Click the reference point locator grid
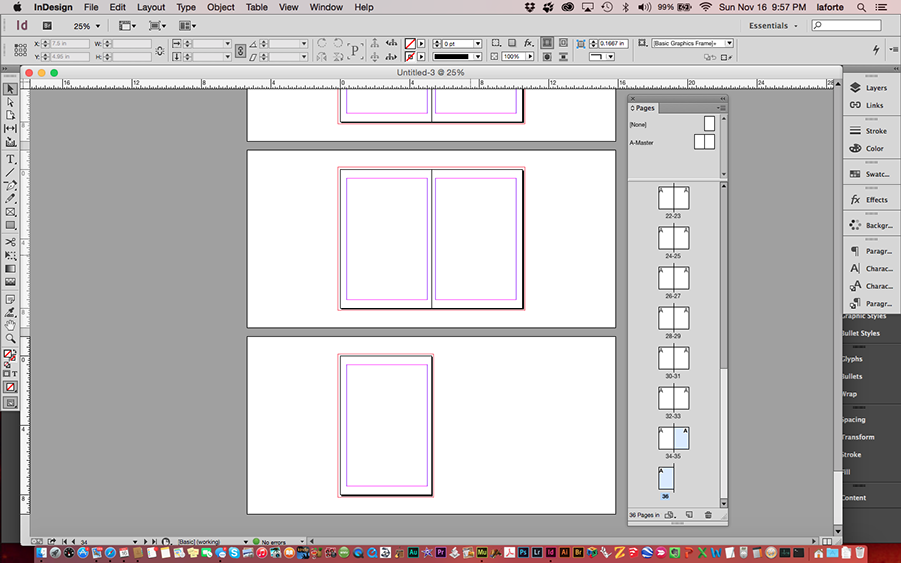This screenshot has width=901, height=563. click(20, 50)
